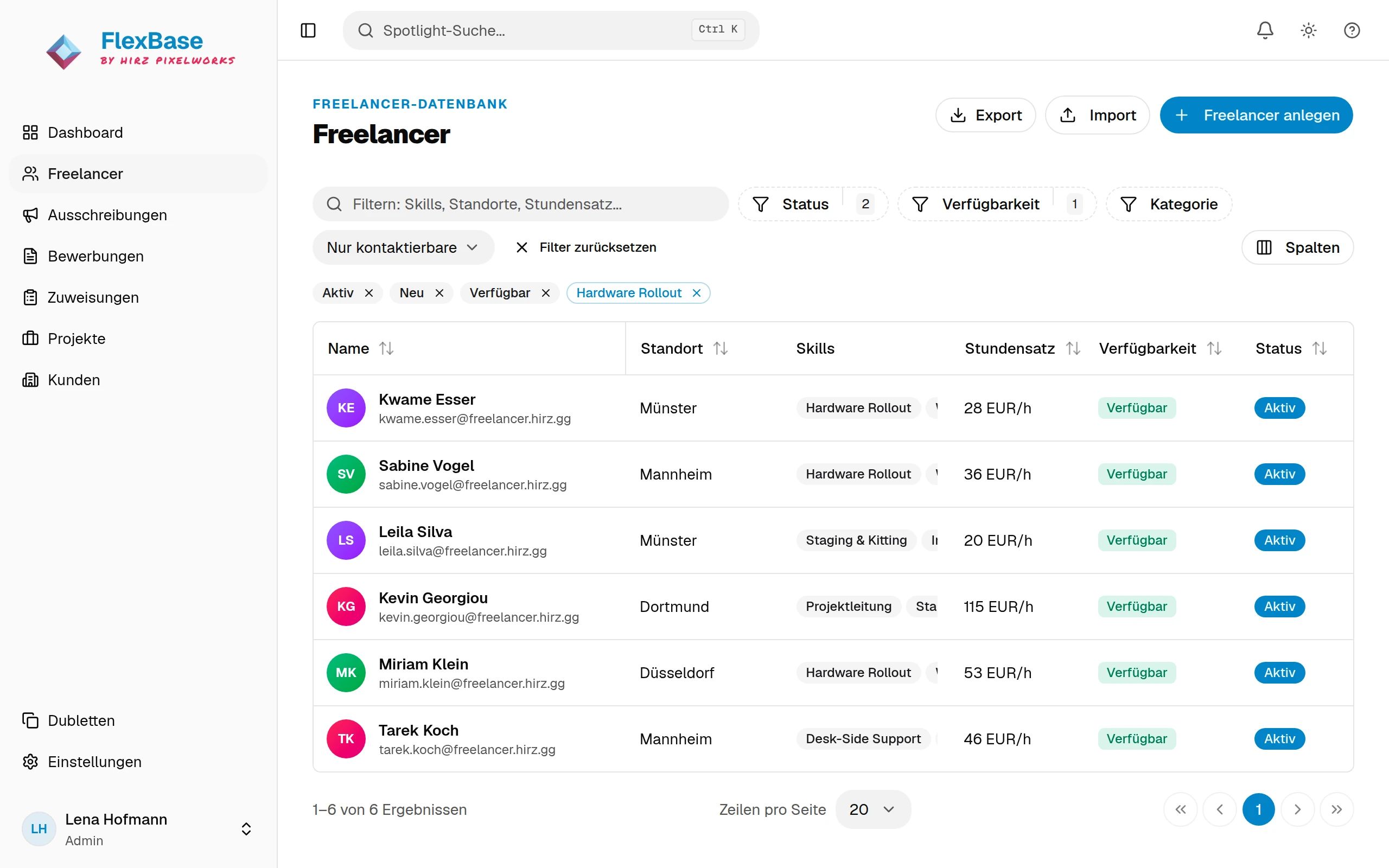The image size is (1389, 868).
Task: Open the notifications bell
Action: pos(1265,30)
